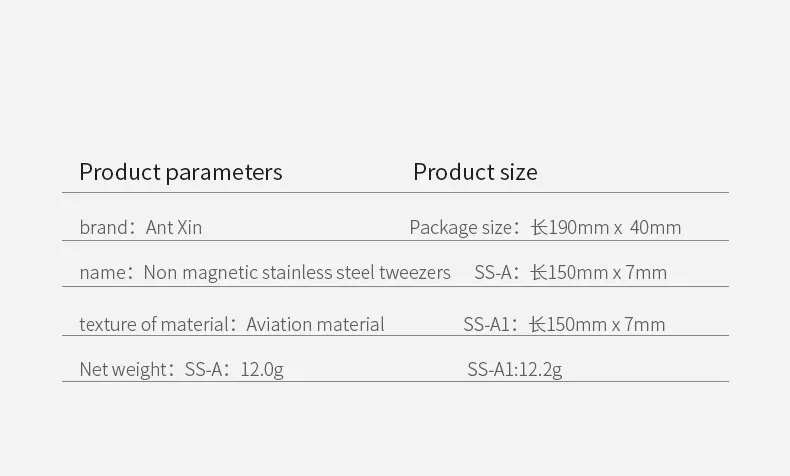Select the brand Ant Xin text
Image resolution: width=790 pixels, height=476 pixels.
174,227
